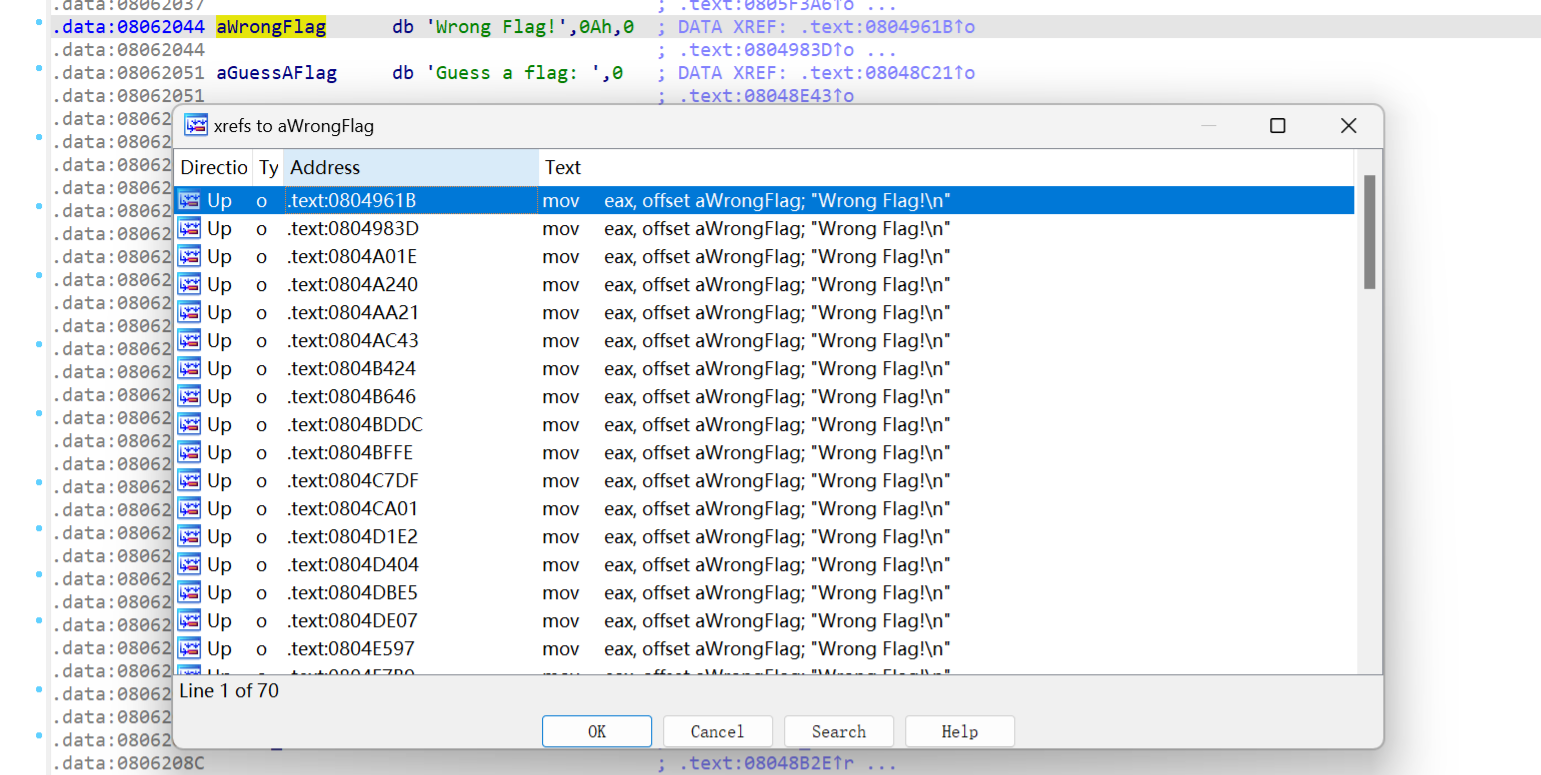Cancel the xrefs dialog
This screenshot has height=775, width=1541.
point(717,731)
